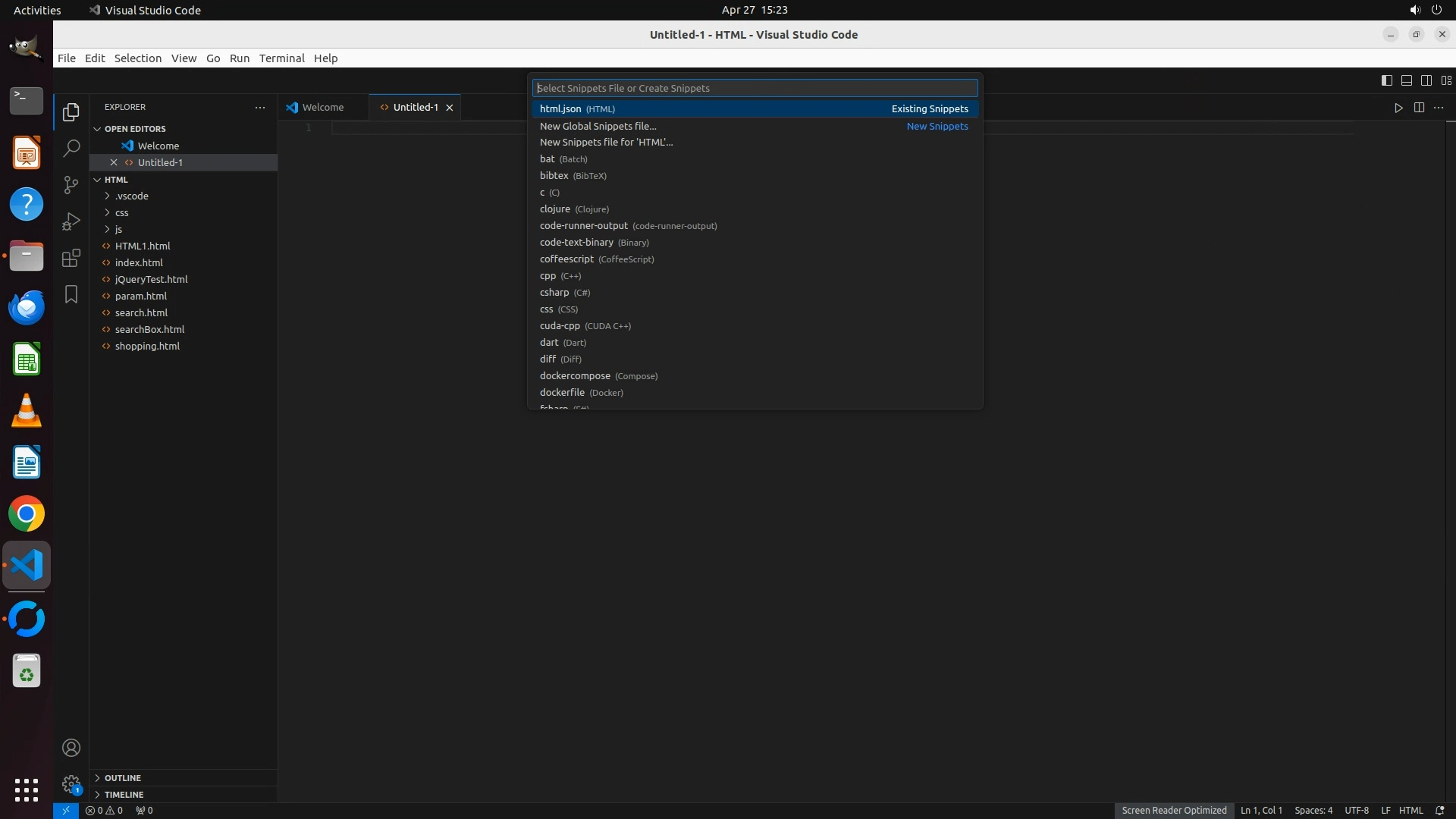The width and height of the screenshot is (1456, 819).
Task: Click split editor right icon
Action: [x=1419, y=108]
